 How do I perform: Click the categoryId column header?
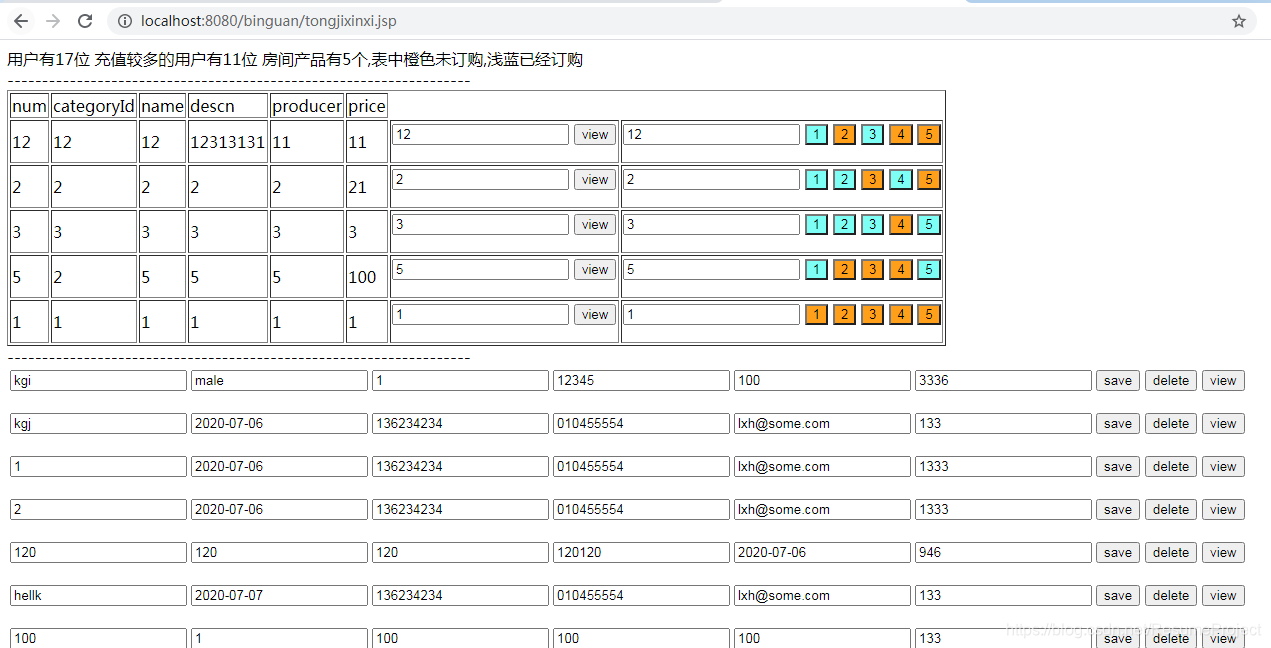point(94,106)
